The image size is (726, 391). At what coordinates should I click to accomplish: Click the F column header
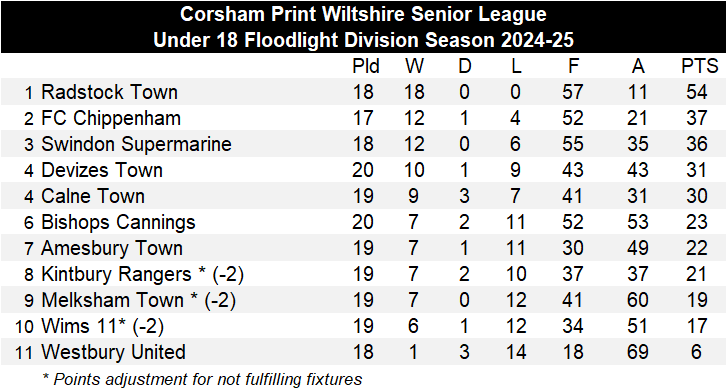(x=573, y=66)
